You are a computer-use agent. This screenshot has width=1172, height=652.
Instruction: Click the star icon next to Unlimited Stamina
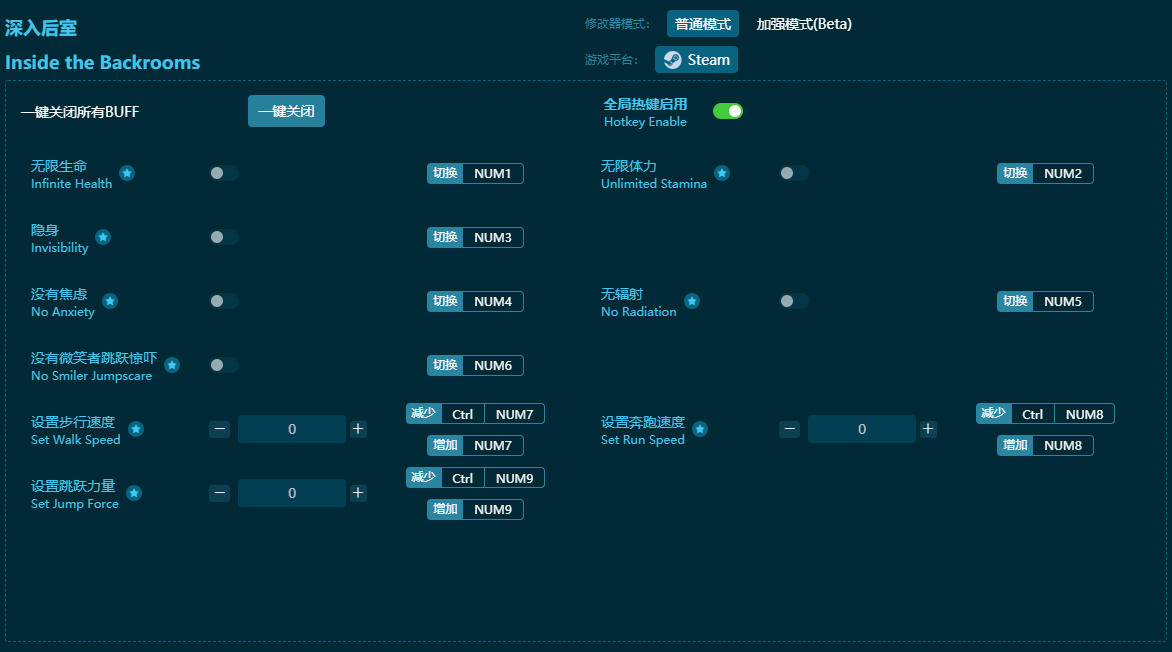click(x=722, y=173)
